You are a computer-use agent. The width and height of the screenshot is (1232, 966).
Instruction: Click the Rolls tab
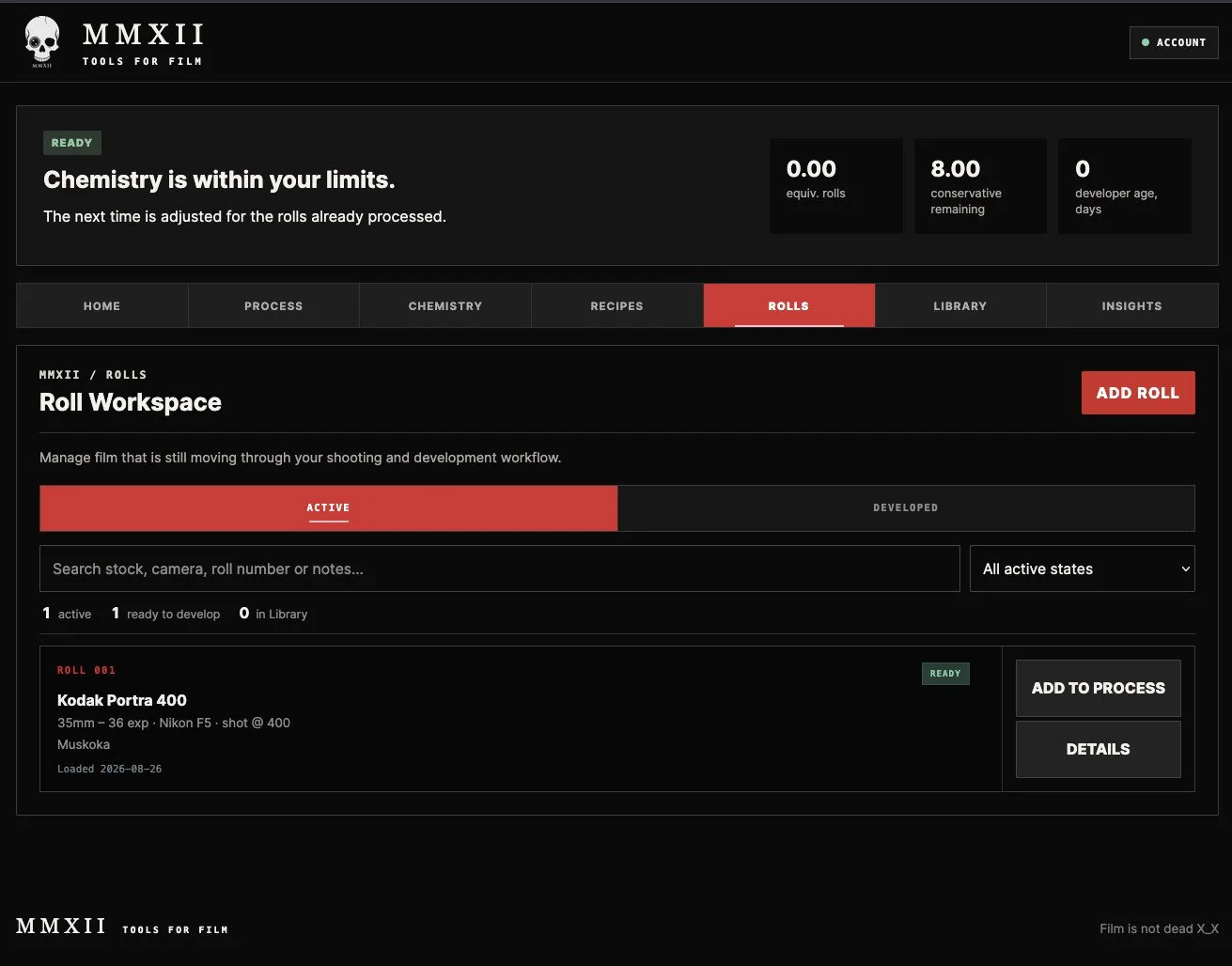coord(788,305)
